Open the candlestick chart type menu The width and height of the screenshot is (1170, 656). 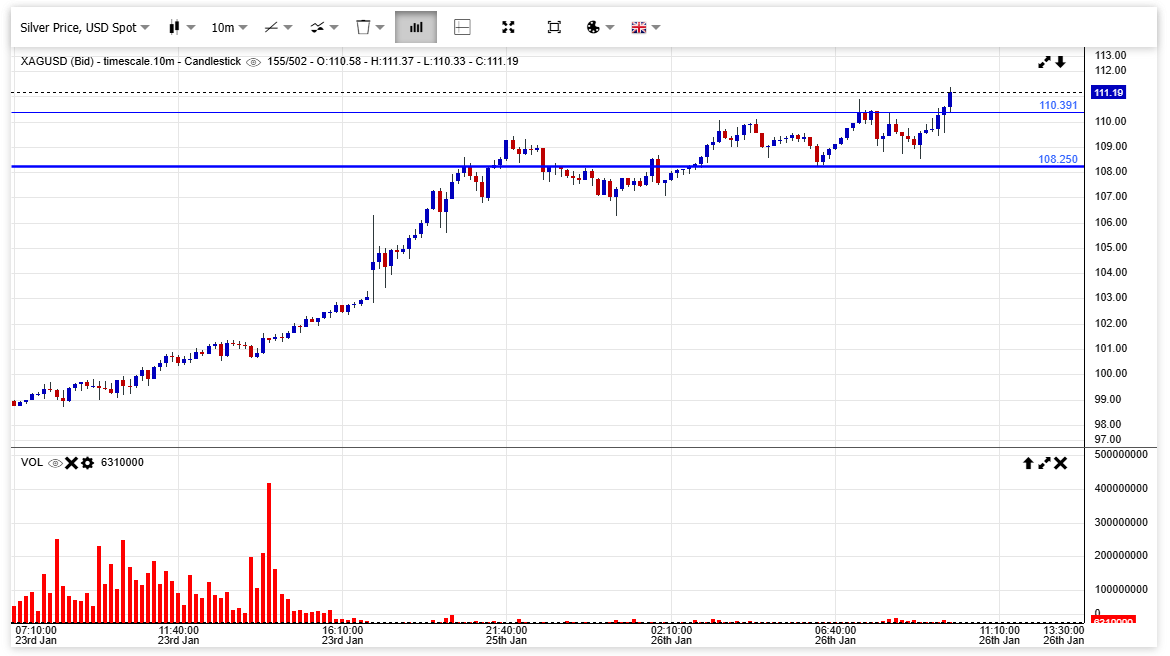[x=181, y=27]
